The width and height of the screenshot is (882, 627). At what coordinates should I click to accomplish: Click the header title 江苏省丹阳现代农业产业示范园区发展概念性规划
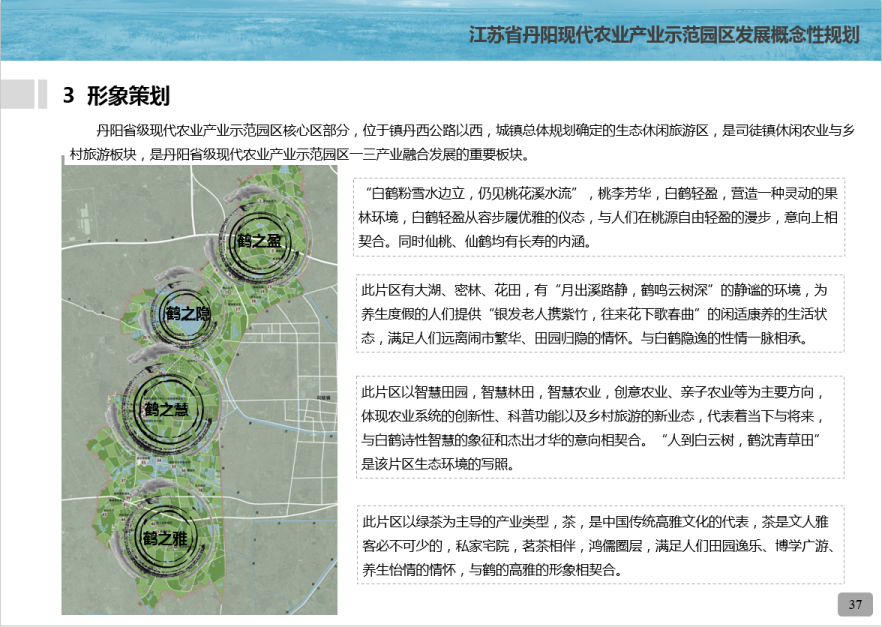(x=664, y=35)
